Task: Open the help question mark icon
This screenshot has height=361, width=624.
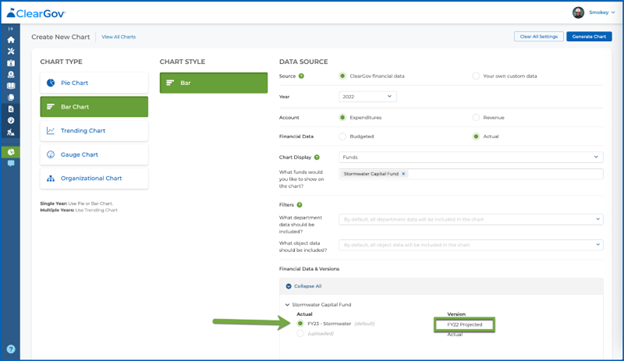Action: 11,349
